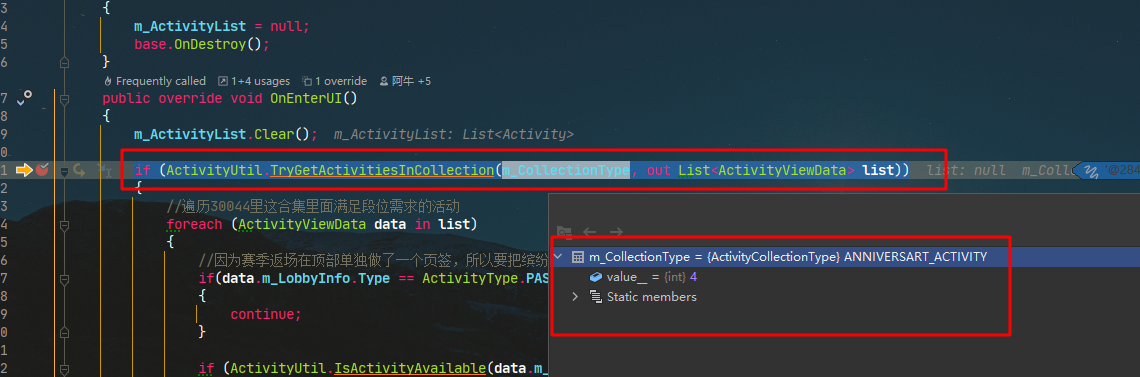Image resolution: width=1140 pixels, height=377 pixels.
Task: Select the m_CollectionType row in popup
Action: pyautogui.click(x=845, y=256)
